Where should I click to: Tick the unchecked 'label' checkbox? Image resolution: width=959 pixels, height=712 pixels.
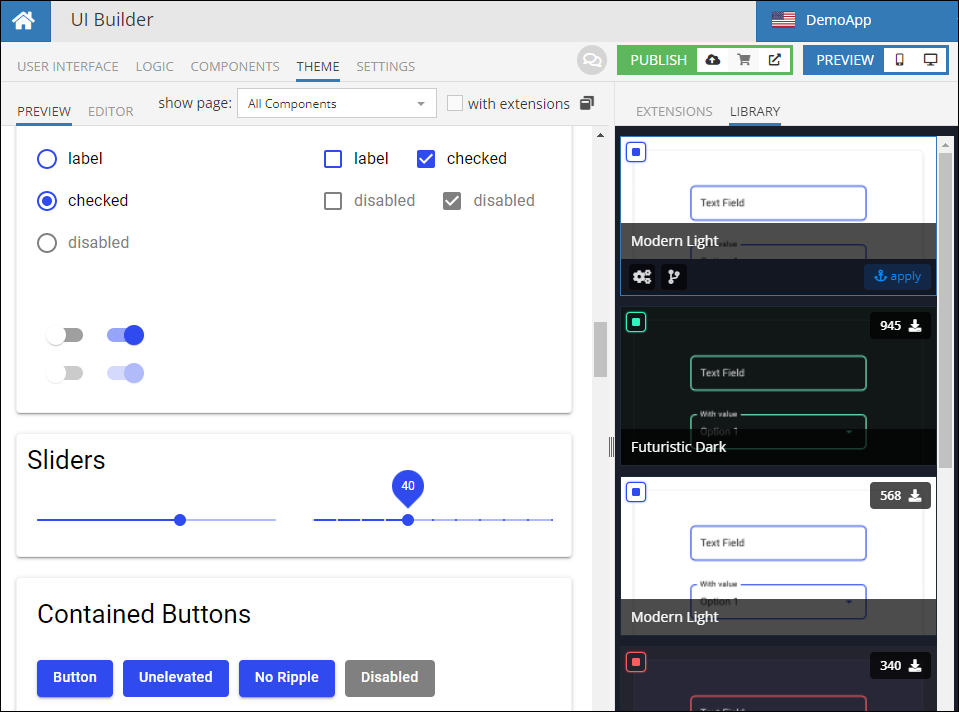[x=333, y=159]
